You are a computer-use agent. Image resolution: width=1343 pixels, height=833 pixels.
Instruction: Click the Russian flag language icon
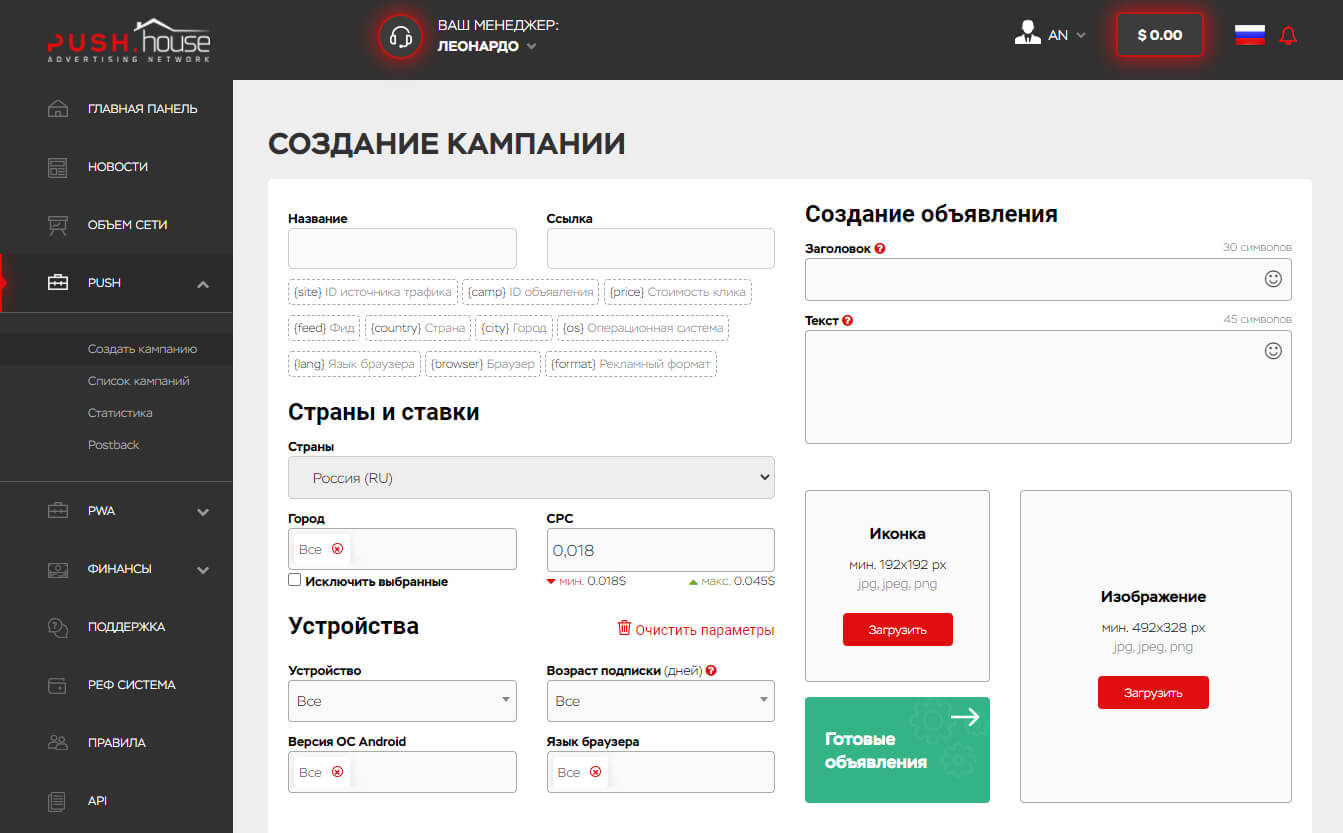coord(1249,35)
